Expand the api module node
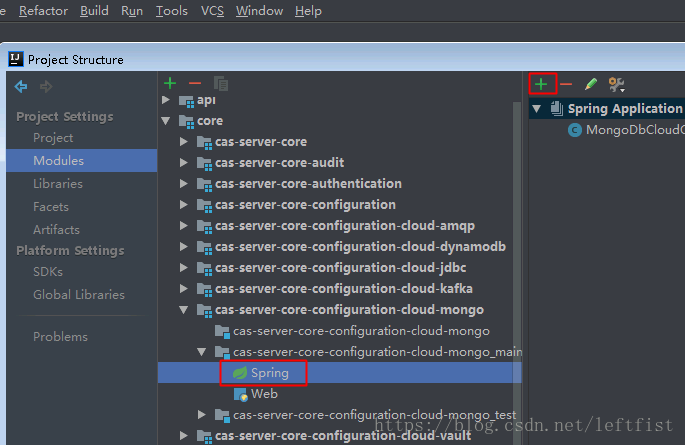The width and height of the screenshot is (685, 445). (166, 100)
